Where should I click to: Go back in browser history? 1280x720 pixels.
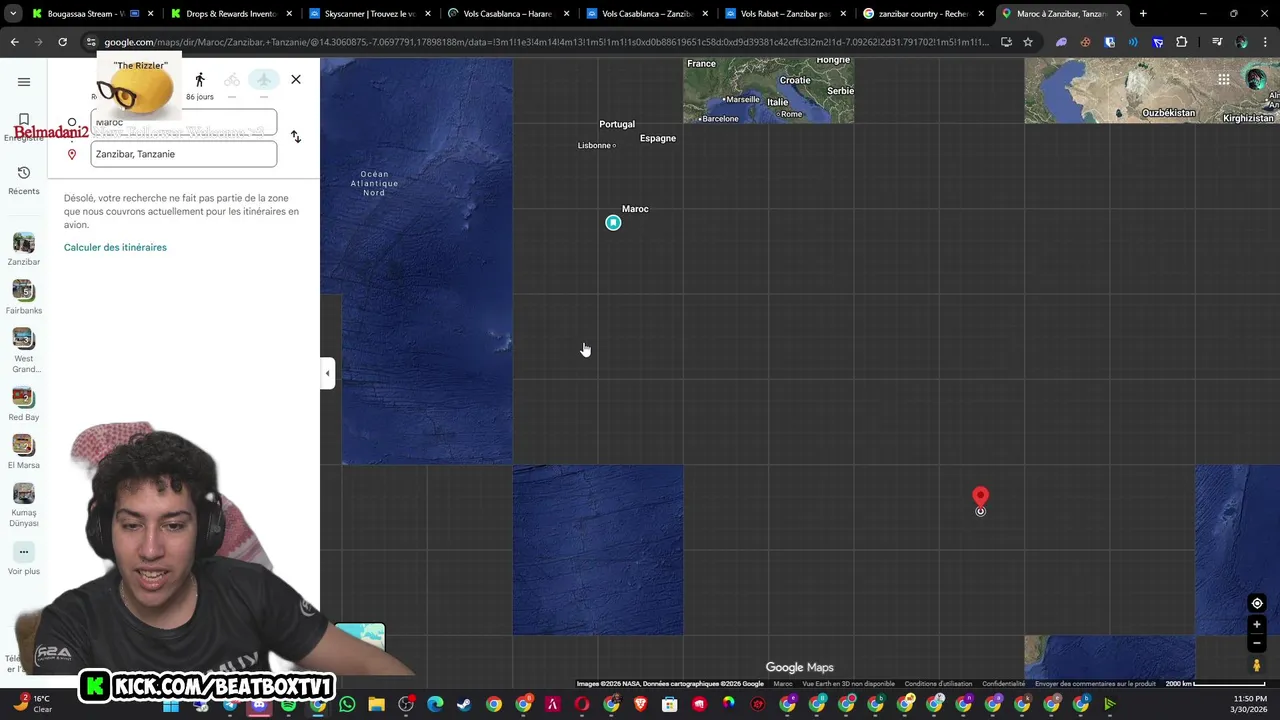coord(14,42)
